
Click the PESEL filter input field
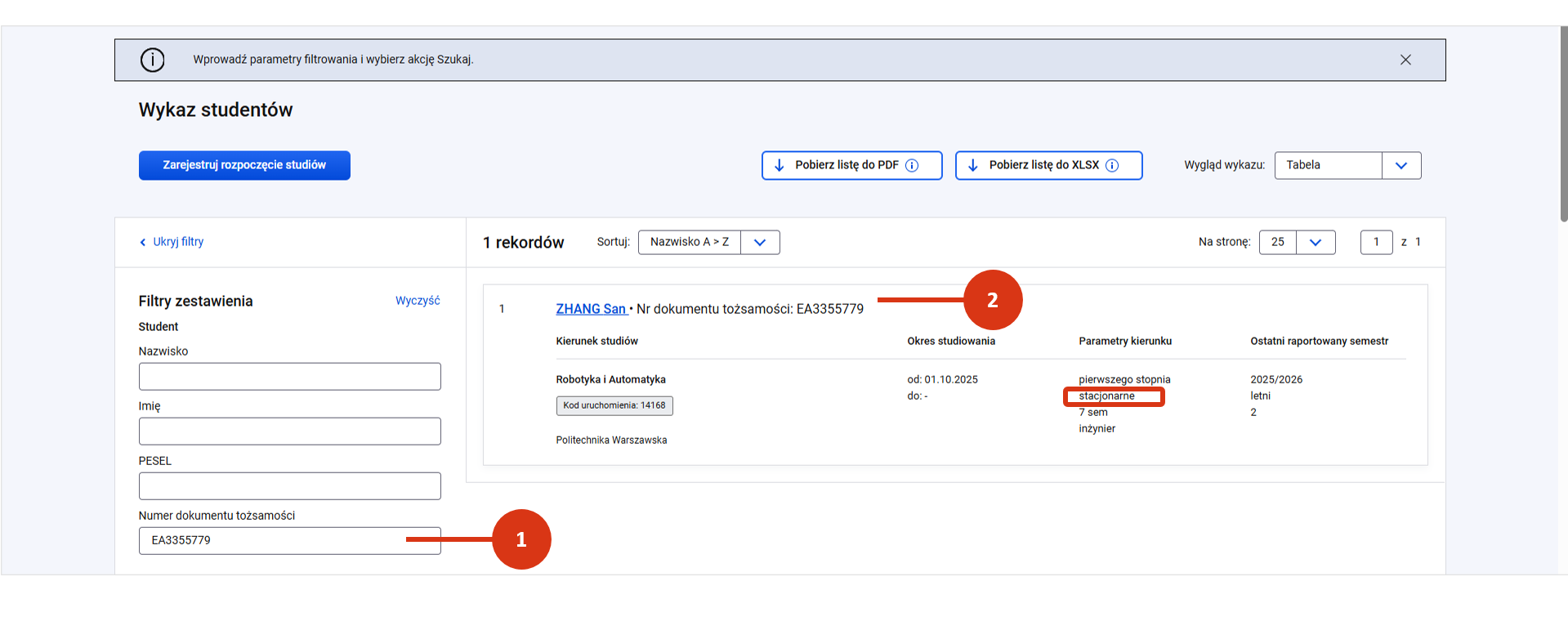click(290, 486)
